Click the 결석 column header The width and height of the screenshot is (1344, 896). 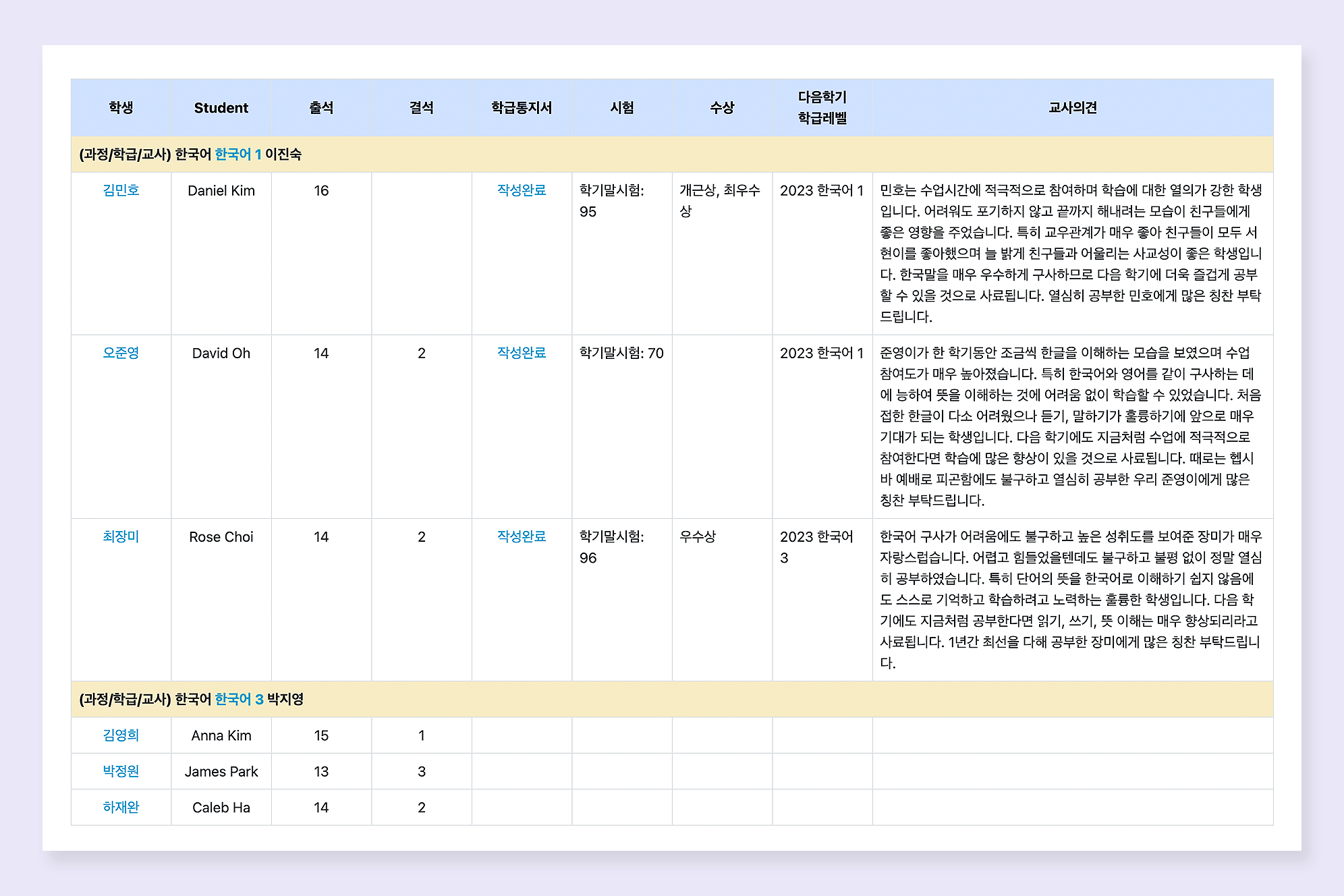(421, 108)
